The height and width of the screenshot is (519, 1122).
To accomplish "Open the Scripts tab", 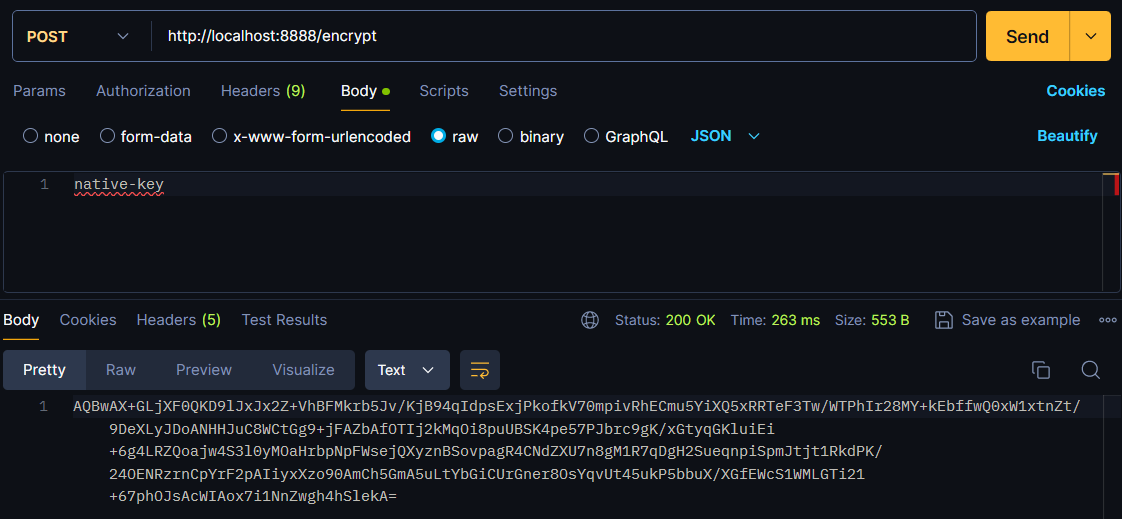I will point(444,91).
